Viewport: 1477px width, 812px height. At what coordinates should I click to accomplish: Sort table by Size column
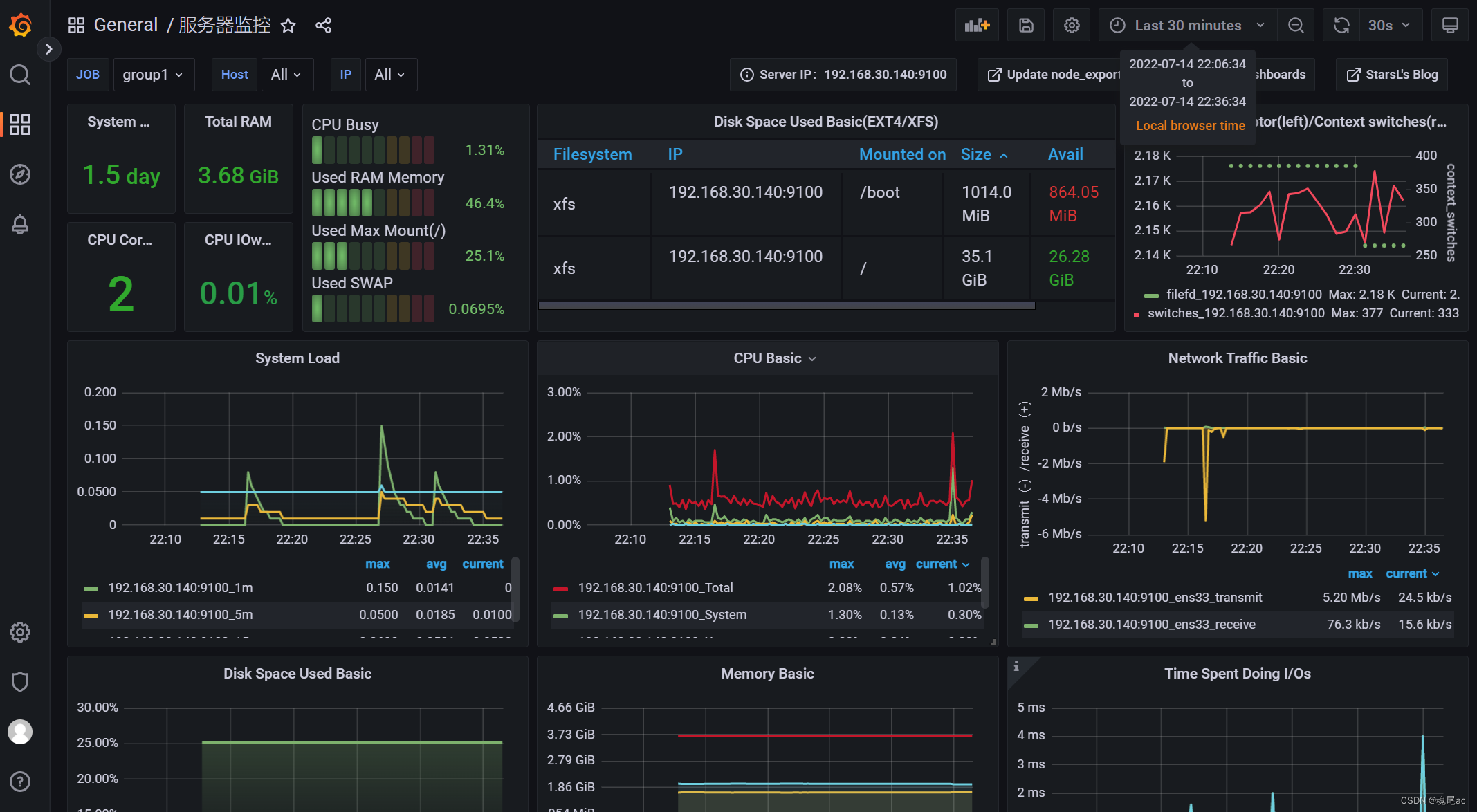984,155
